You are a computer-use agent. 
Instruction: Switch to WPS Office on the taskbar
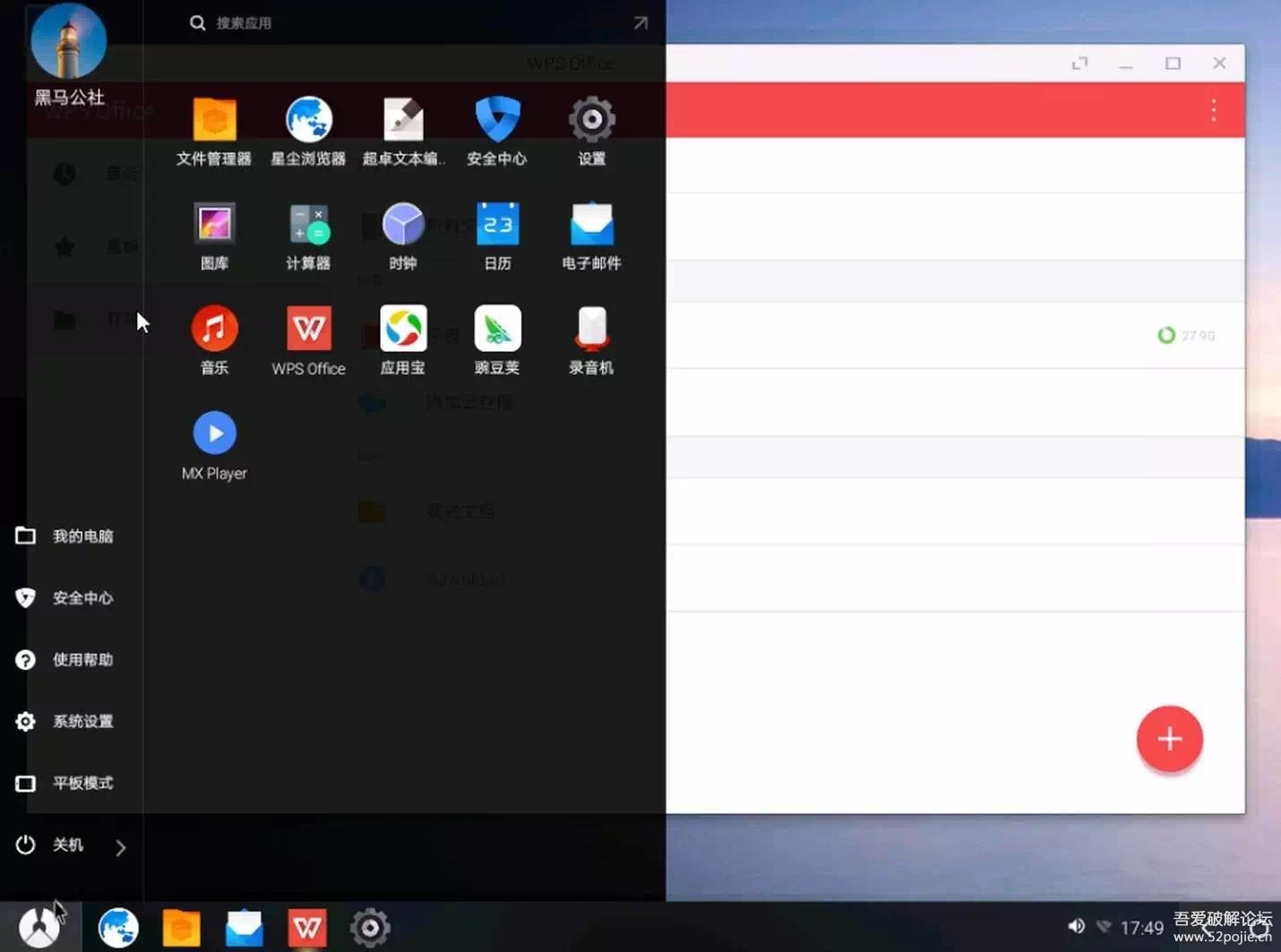coord(306,928)
